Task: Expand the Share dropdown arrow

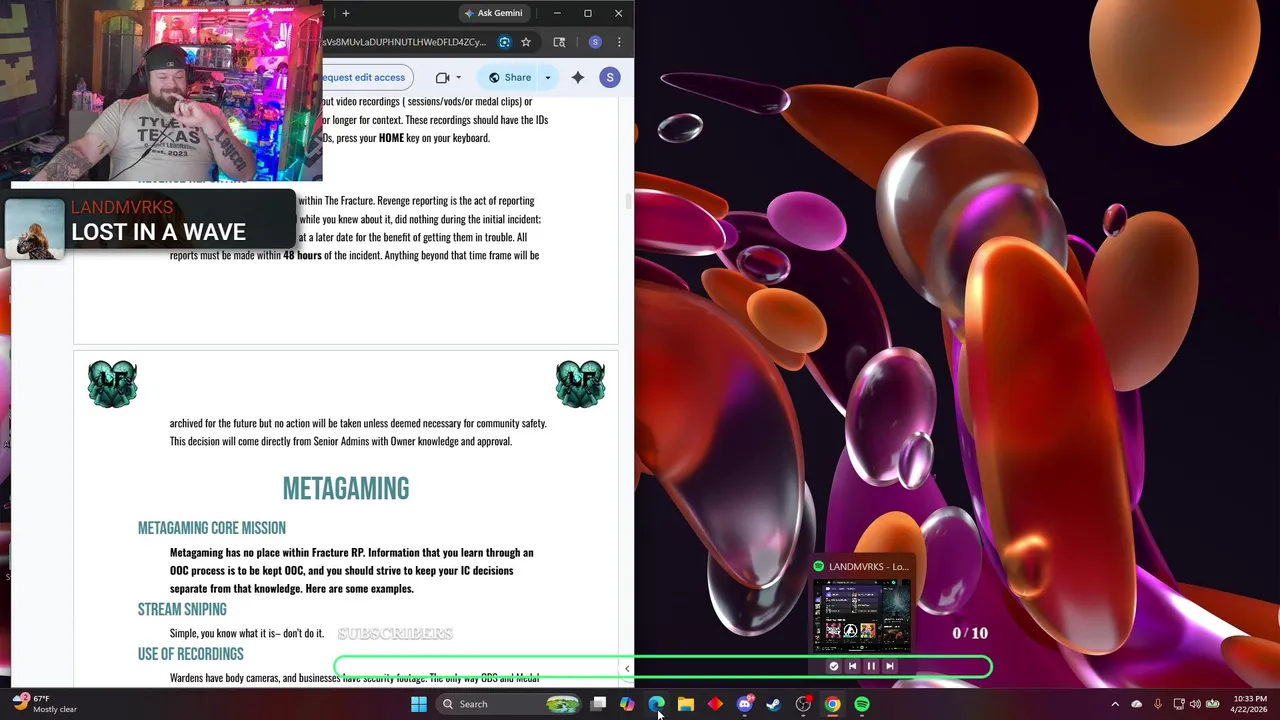Action: pyautogui.click(x=548, y=77)
